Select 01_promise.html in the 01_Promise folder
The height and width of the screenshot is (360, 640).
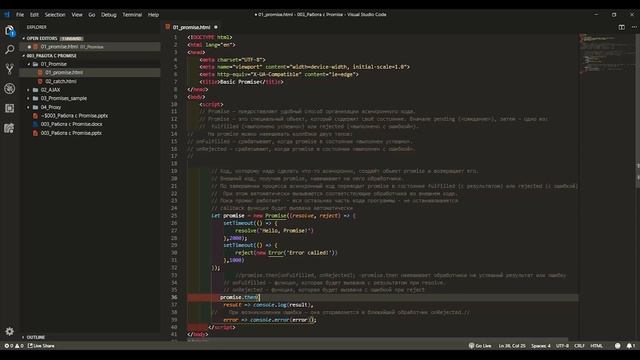[x=90, y=72]
